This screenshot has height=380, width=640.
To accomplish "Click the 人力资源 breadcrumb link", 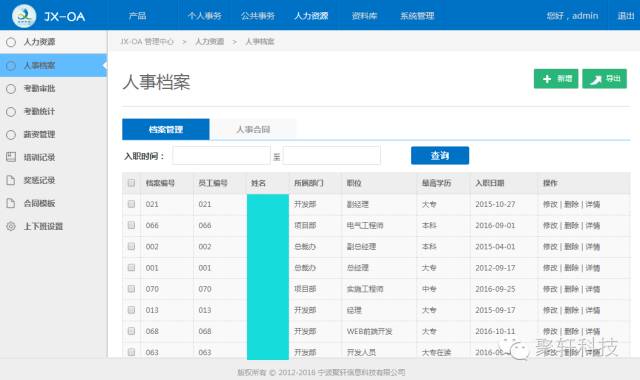I will point(209,42).
